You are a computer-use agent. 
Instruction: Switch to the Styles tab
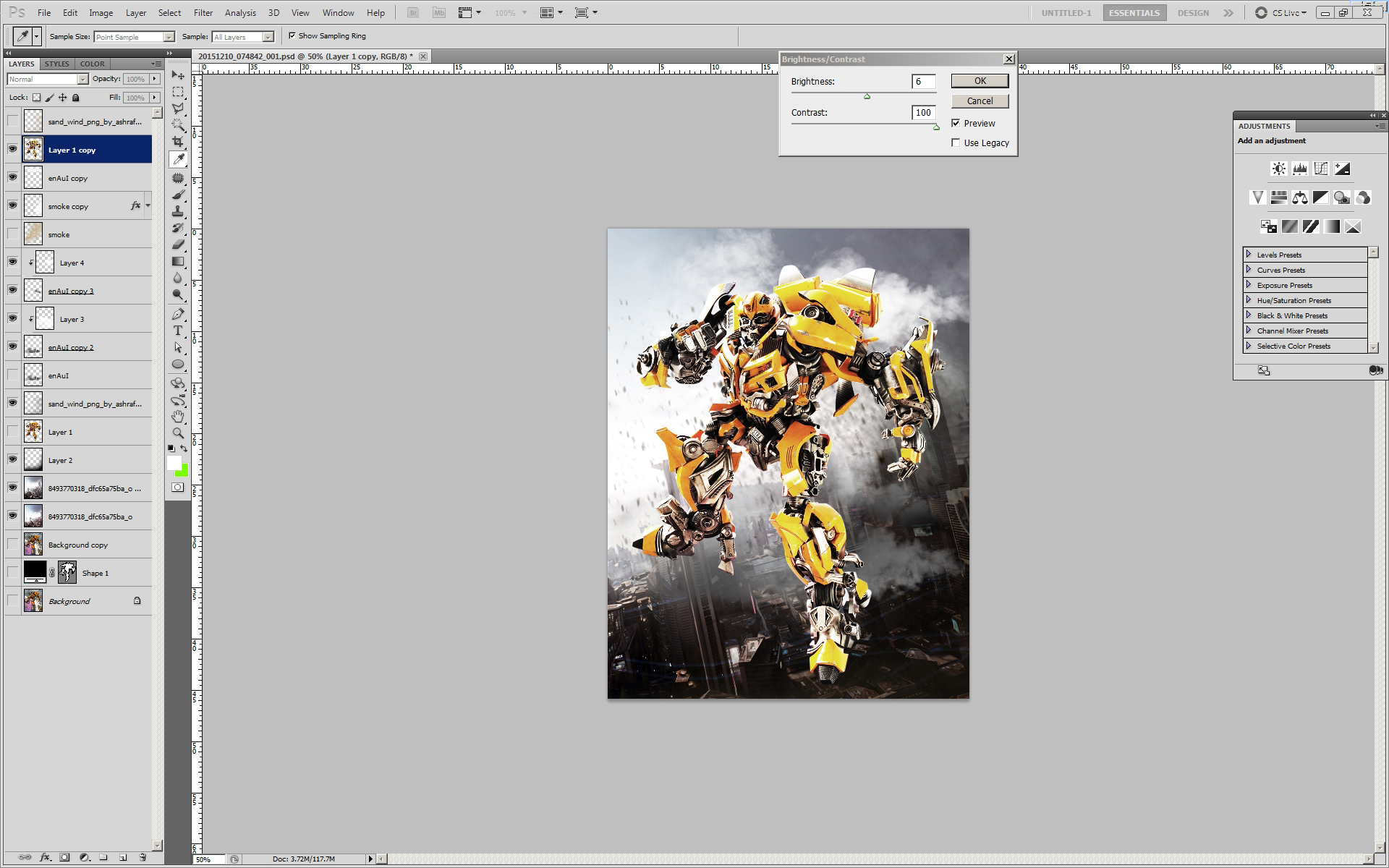(57, 64)
